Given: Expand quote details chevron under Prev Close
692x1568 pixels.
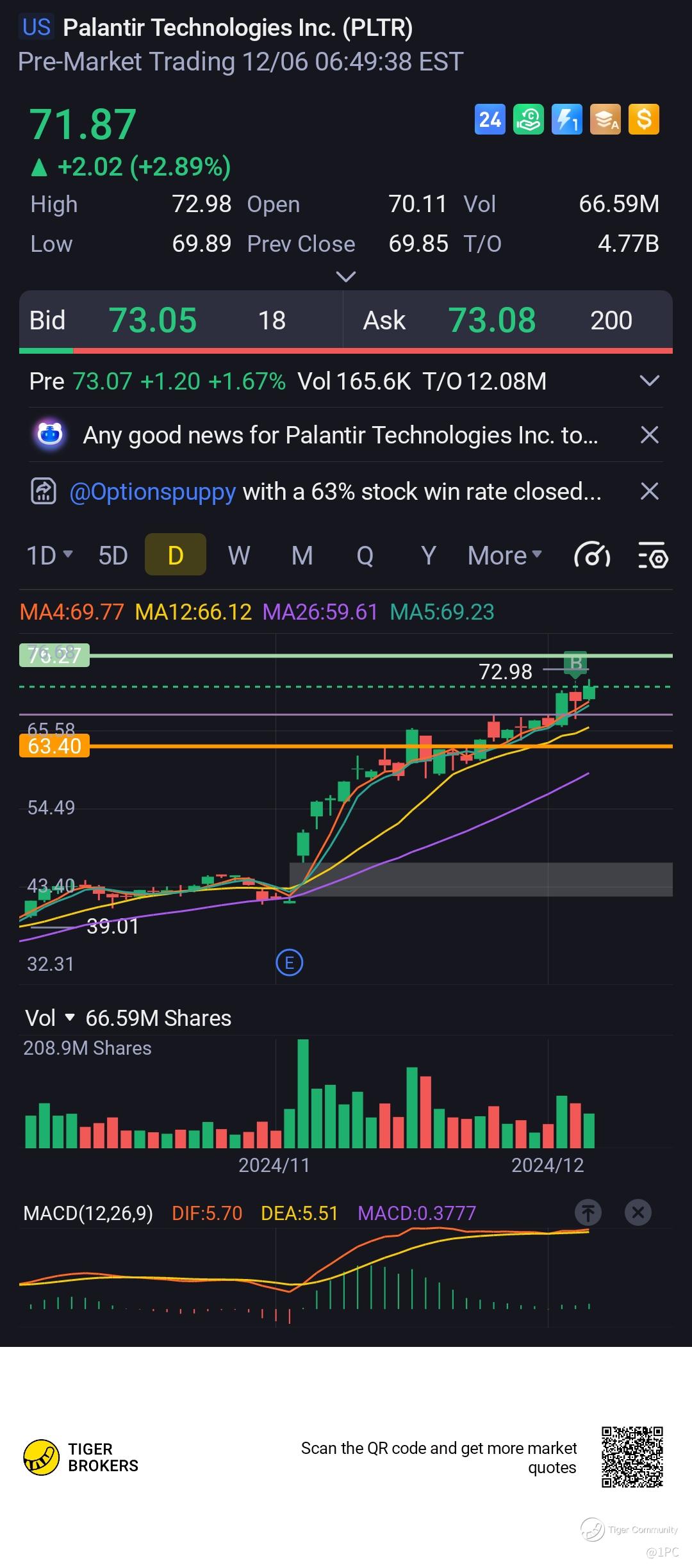Looking at the screenshot, I should coord(346,277).
